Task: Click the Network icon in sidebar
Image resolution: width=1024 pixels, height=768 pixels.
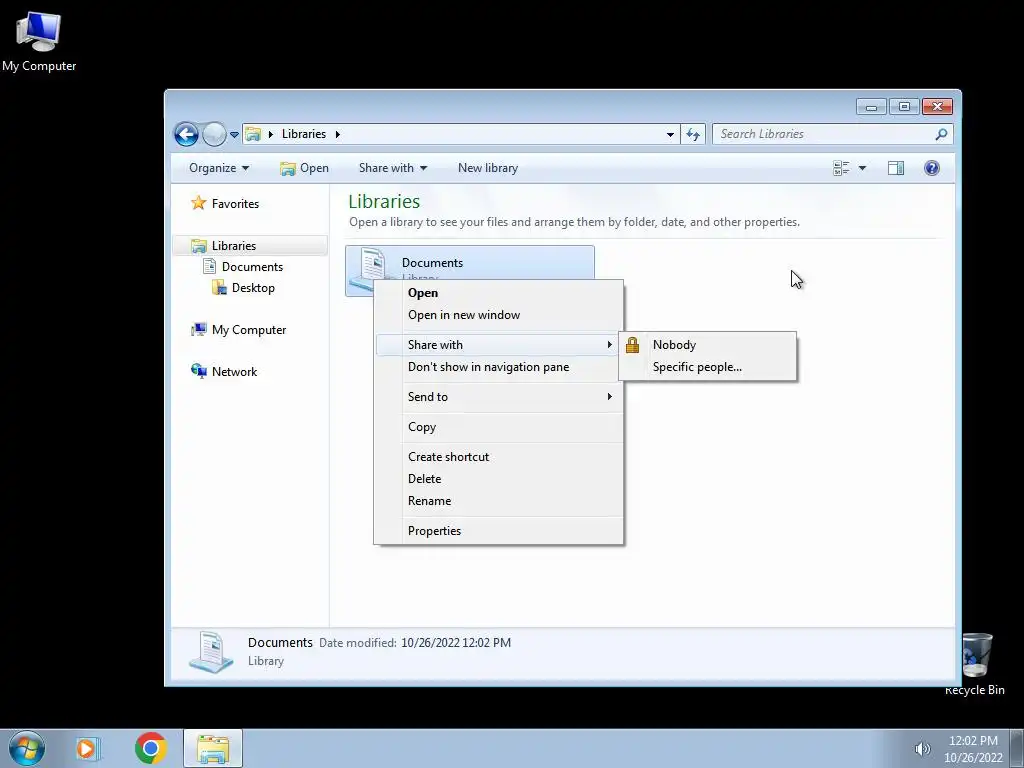Action: [199, 371]
